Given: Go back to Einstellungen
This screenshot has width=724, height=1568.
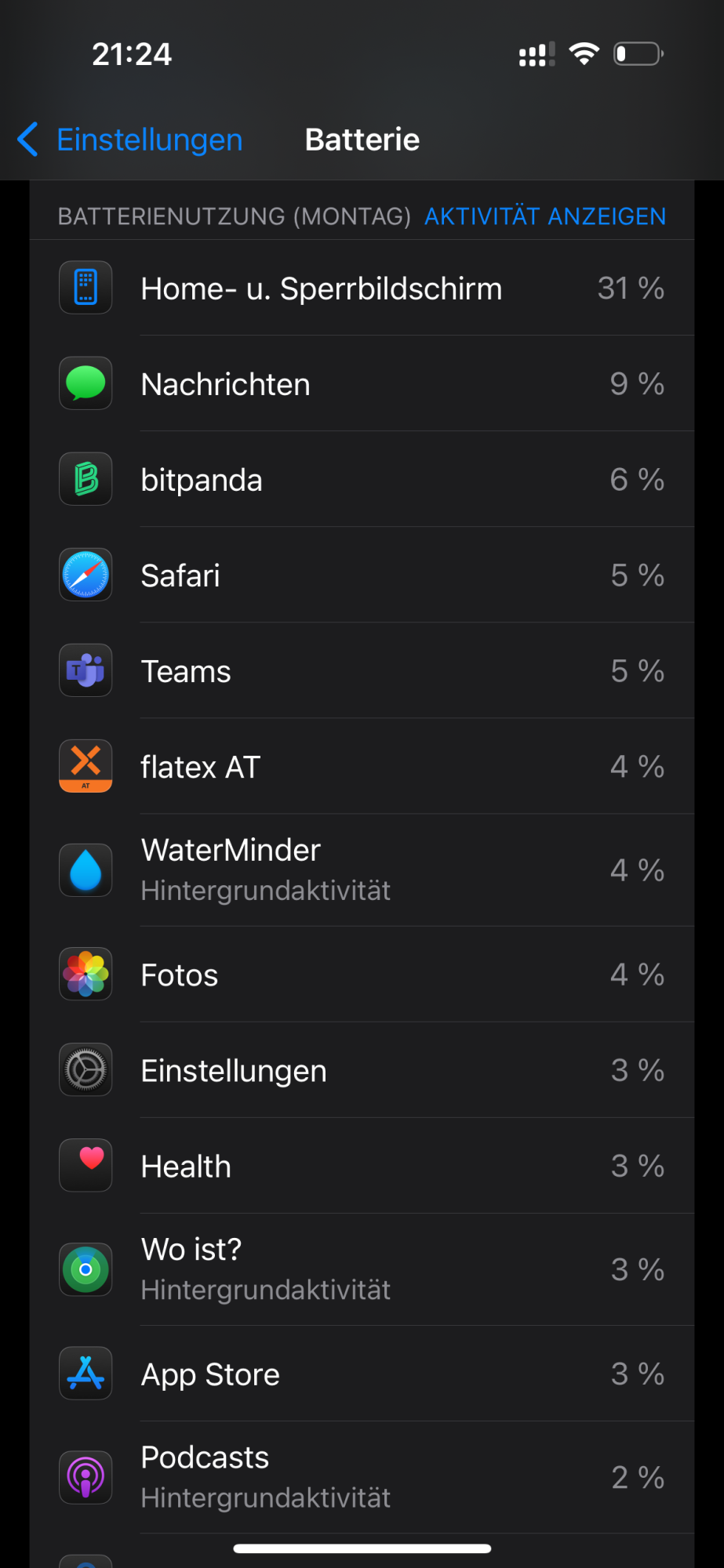Looking at the screenshot, I should click(149, 140).
